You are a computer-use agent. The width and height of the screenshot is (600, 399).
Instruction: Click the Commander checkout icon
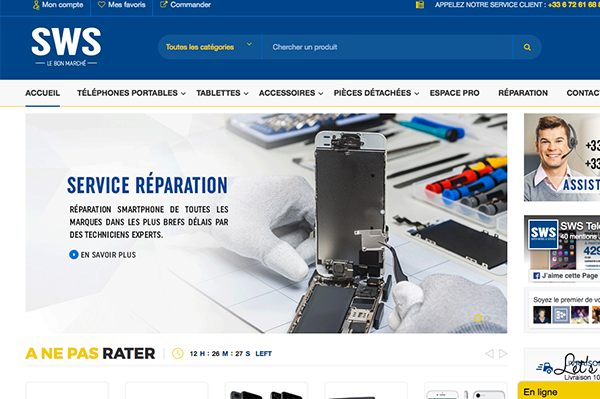(x=163, y=5)
